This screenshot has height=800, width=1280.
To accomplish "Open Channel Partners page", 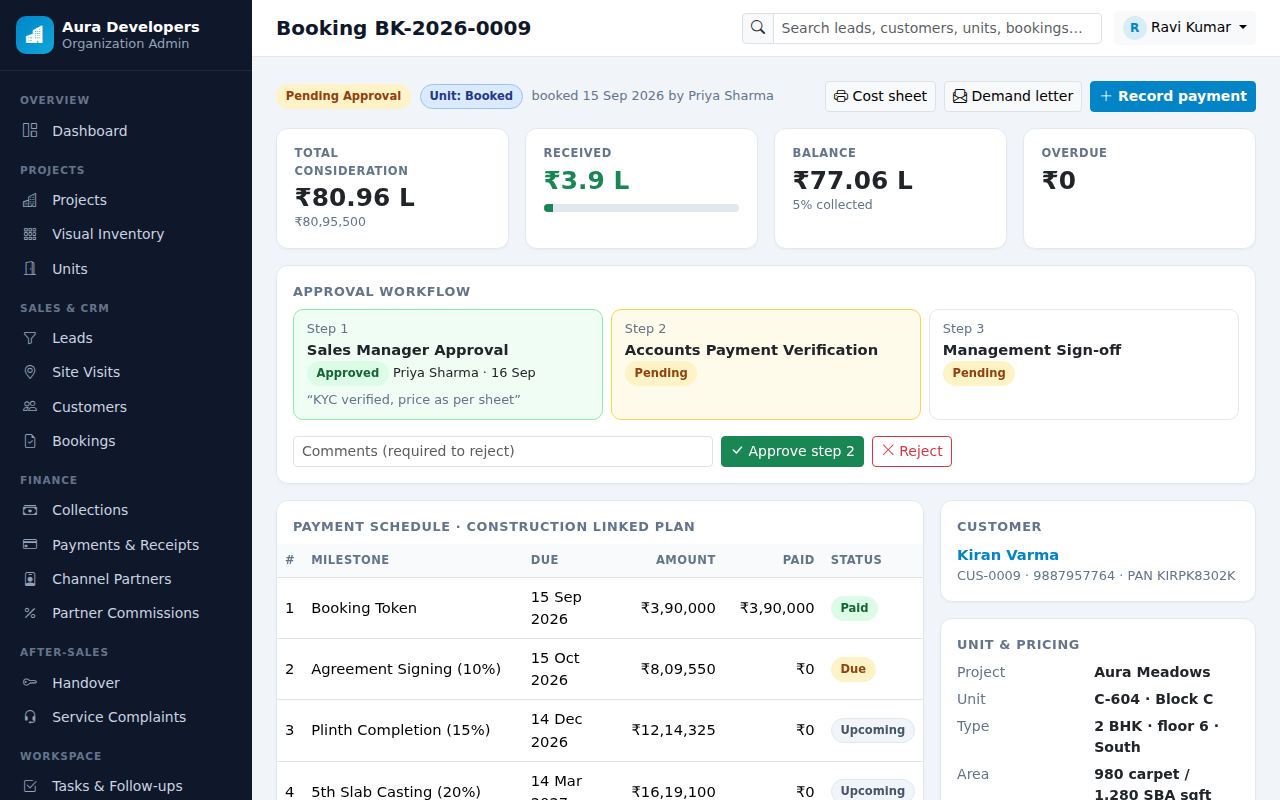I will [126, 579].
